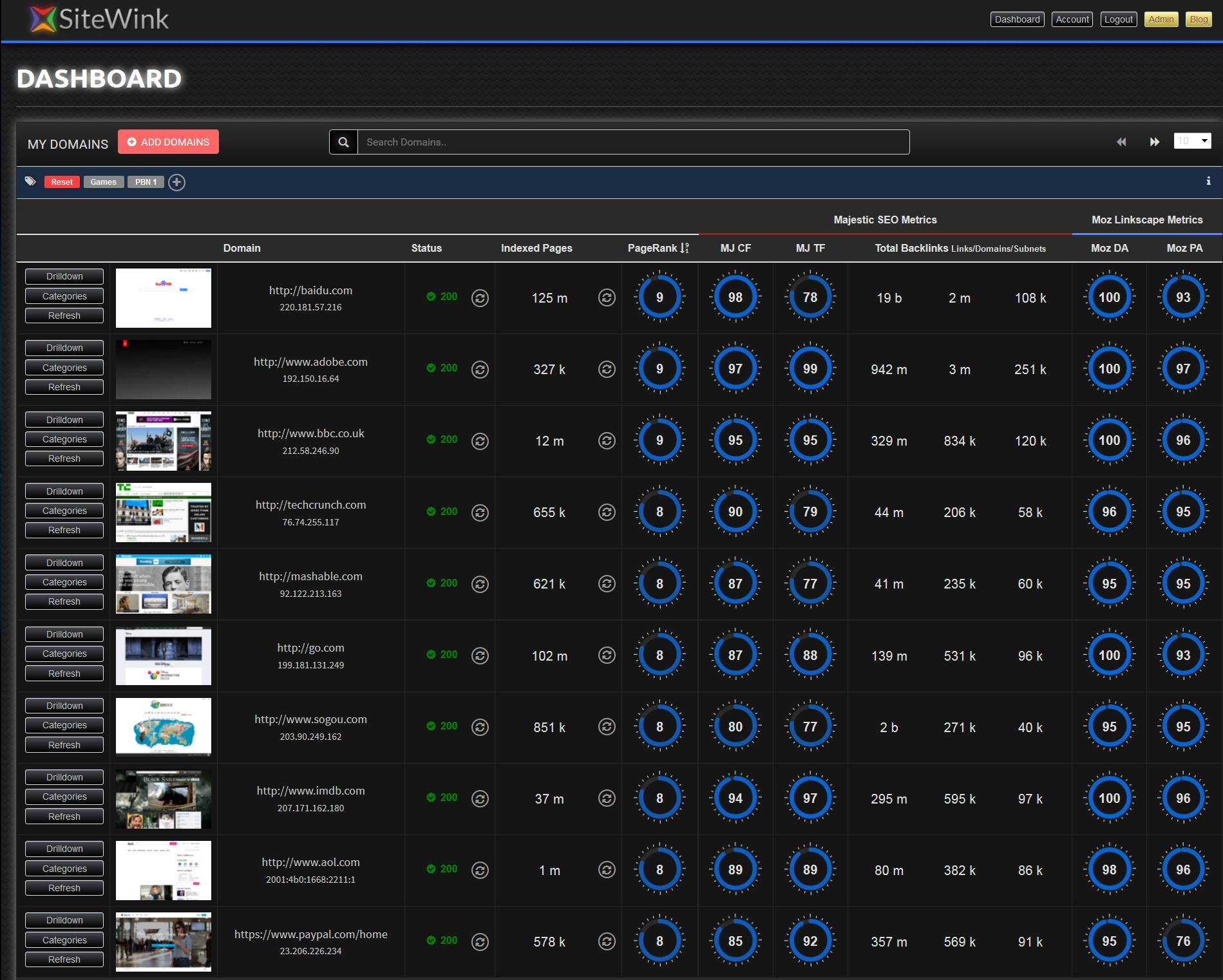Screen dimensions: 1223x980
Task: Sort by PageRank using sort icon
Action: point(685,248)
